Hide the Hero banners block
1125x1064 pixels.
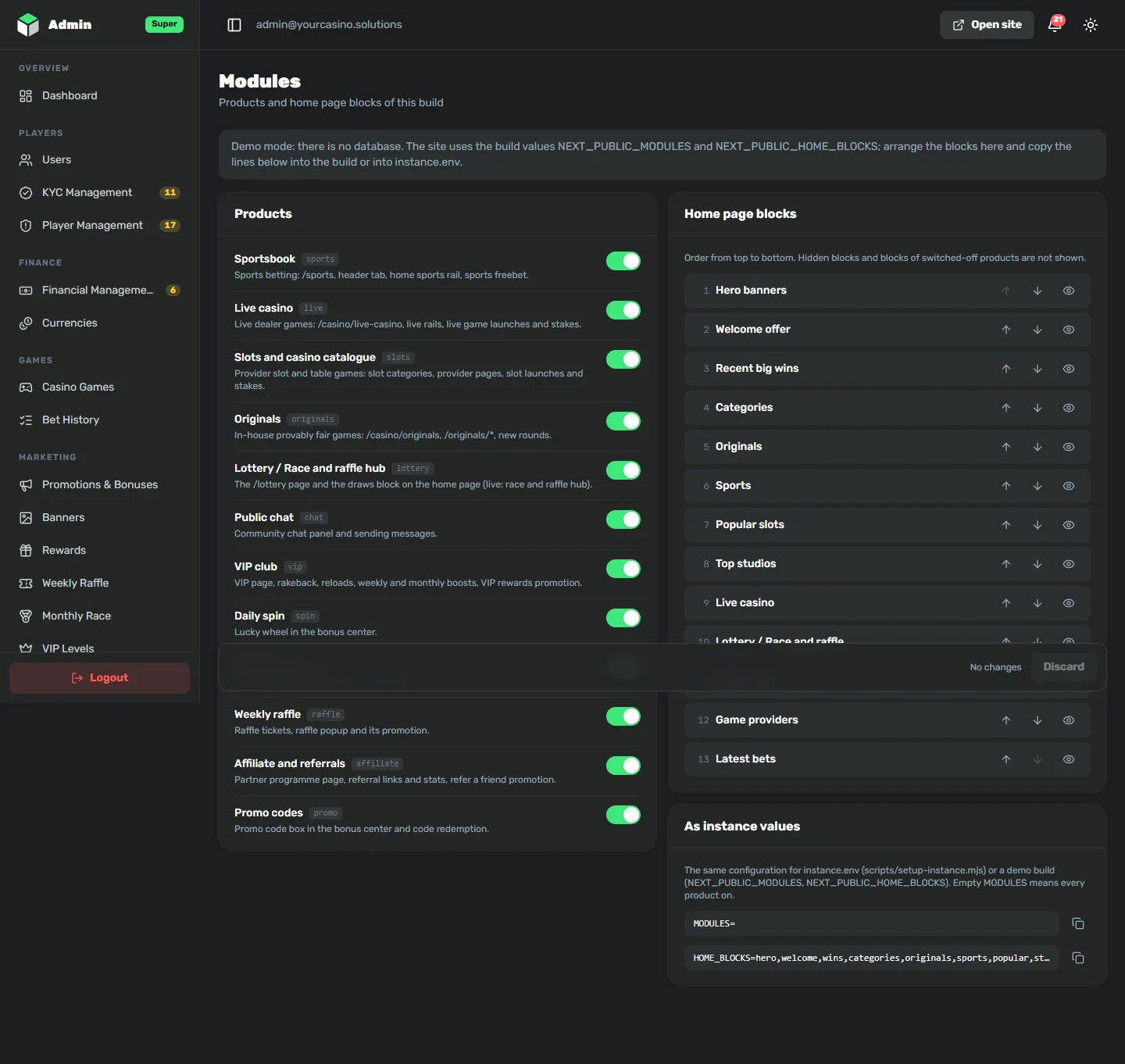tap(1069, 291)
